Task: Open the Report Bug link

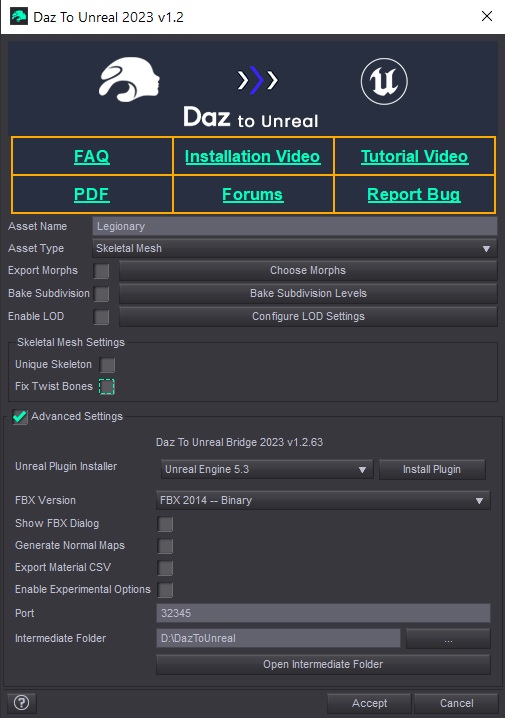Action: tap(414, 195)
